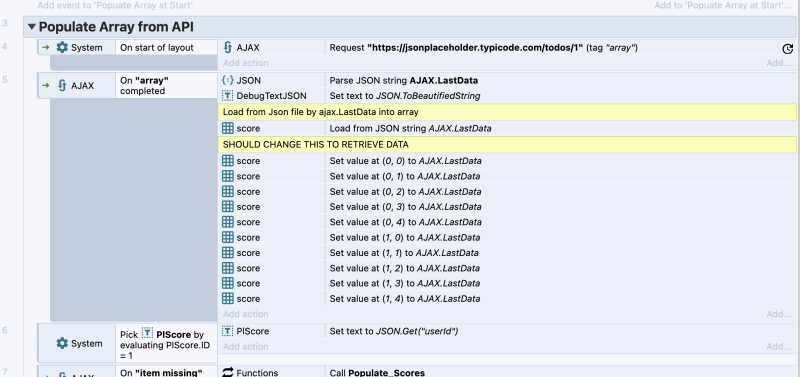
Task: Click the green arrow beside AJAX array completed
Action: pos(45,85)
